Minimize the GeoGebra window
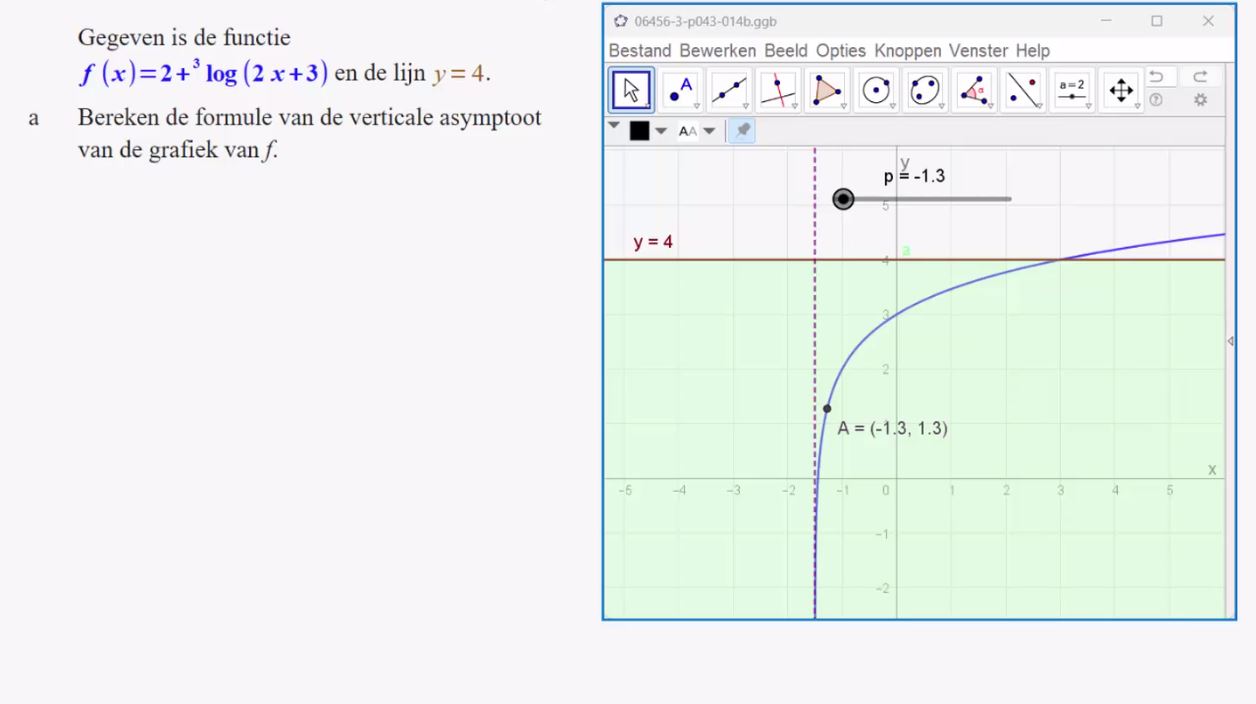 pos(1106,21)
